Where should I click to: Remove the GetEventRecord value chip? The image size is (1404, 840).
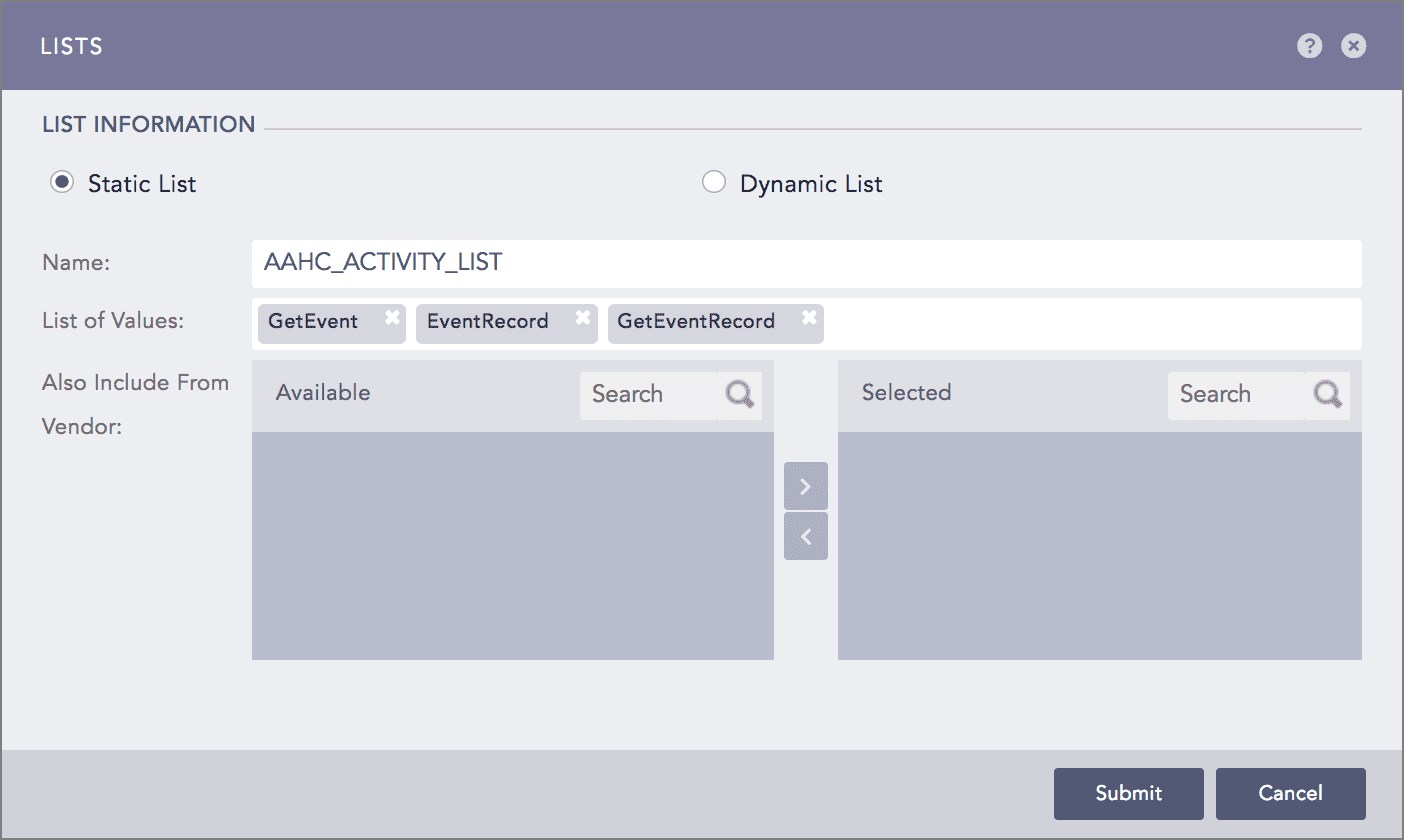[x=809, y=317]
